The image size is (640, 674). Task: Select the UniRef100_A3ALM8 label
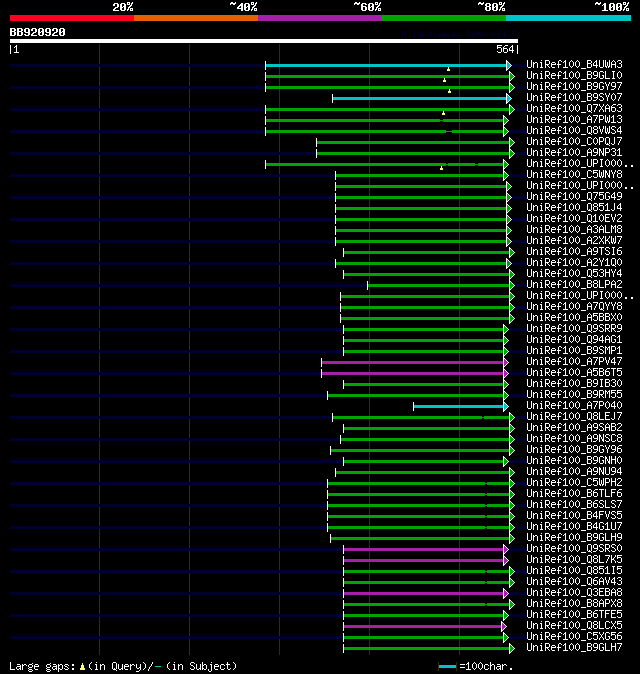[x=574, y=230]
